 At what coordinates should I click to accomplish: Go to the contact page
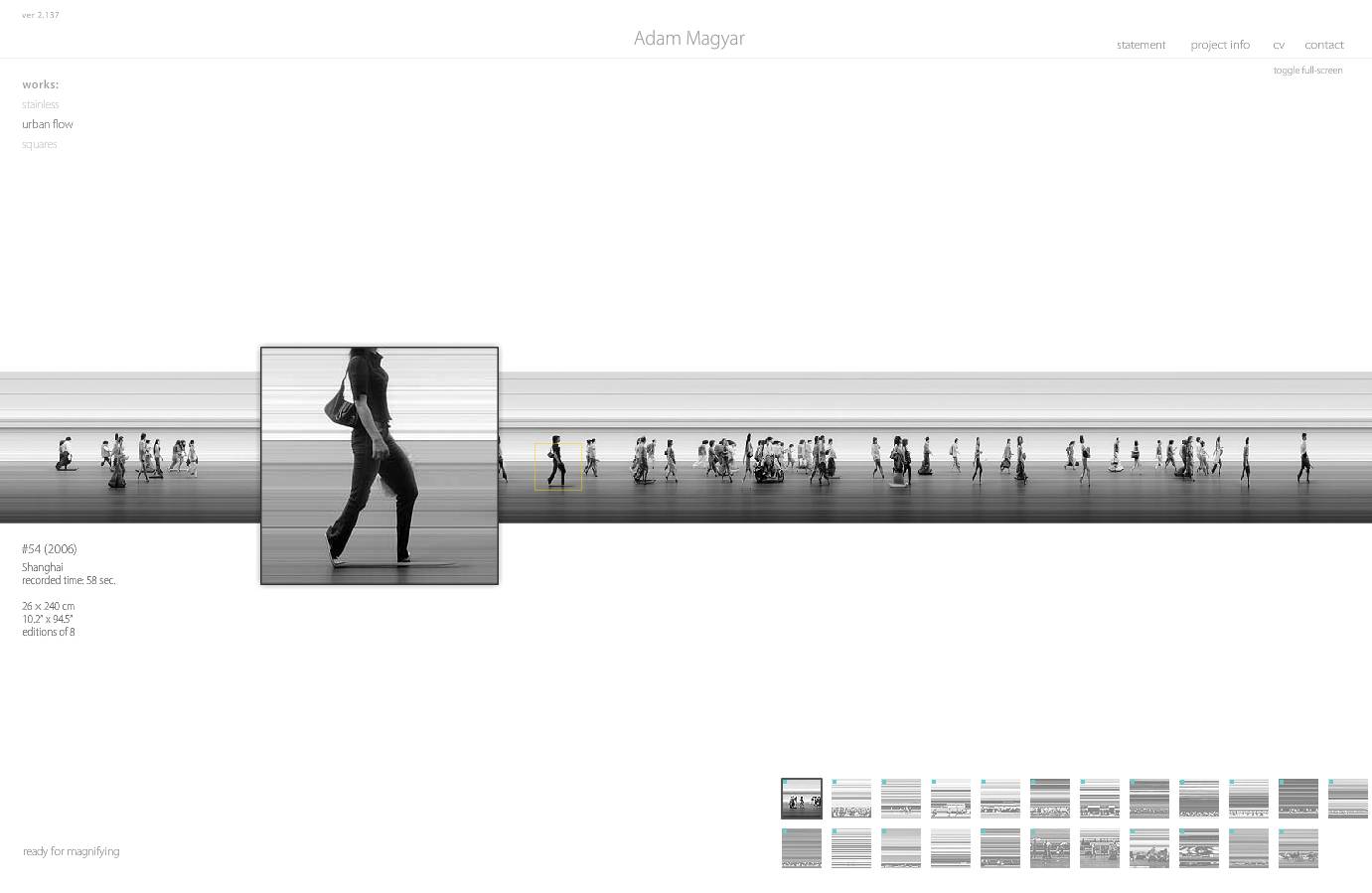coord(1324,45)
